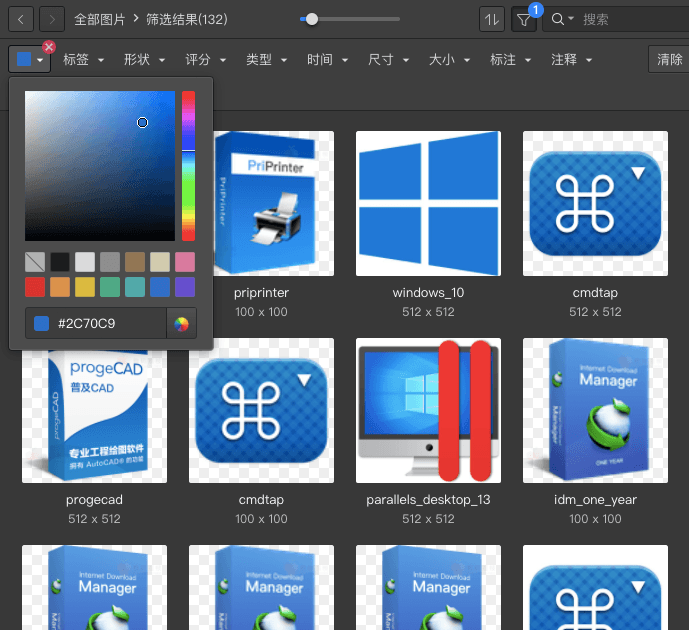
Task: Click the search magnifier icon
Action: 558,19
